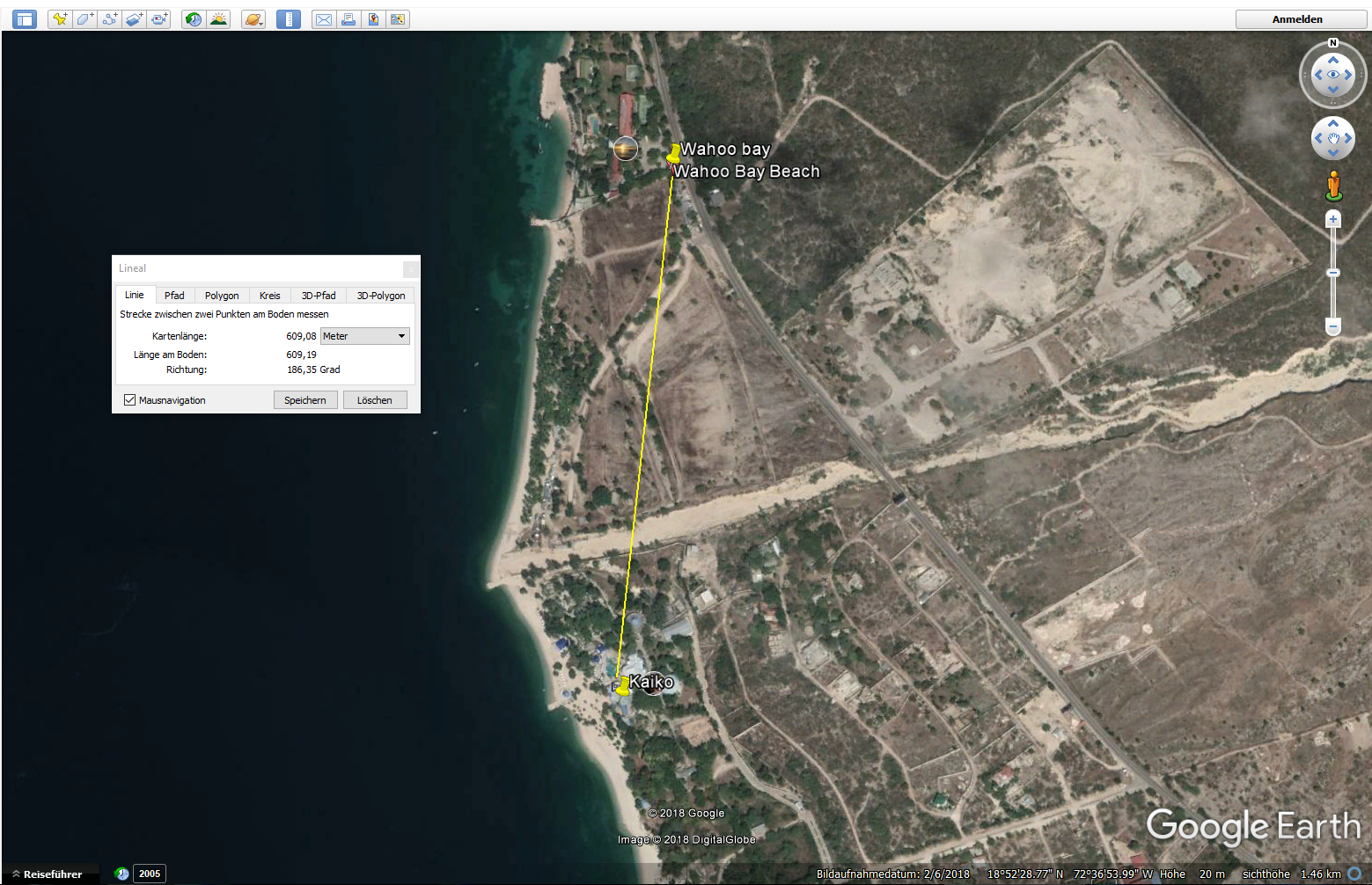Image resolution: width=1372 pixels, height=885 pixels.
Task: Zoom out with the minus button
Action: [1333, 326]
